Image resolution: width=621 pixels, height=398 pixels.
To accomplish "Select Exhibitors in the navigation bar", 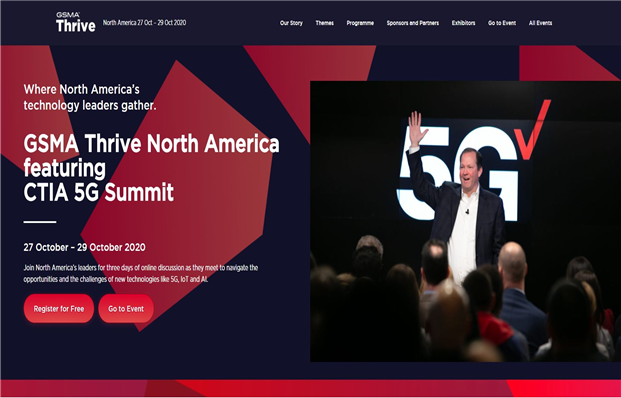I will coord(463,23).
